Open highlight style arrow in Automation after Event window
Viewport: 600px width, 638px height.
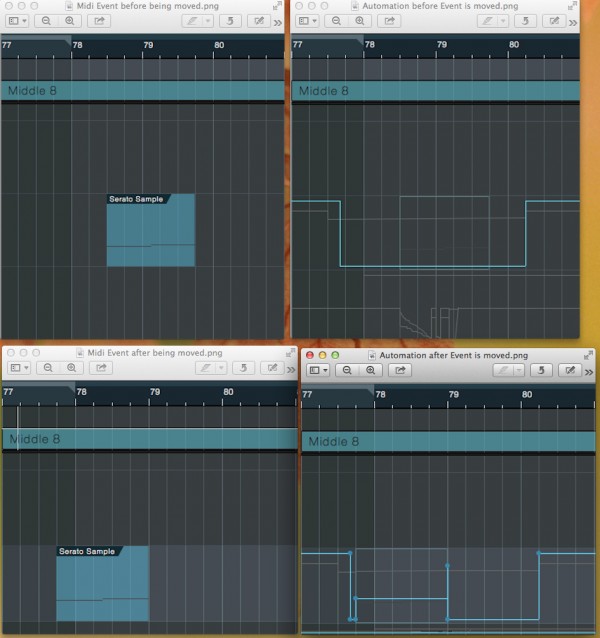(519, 370)
